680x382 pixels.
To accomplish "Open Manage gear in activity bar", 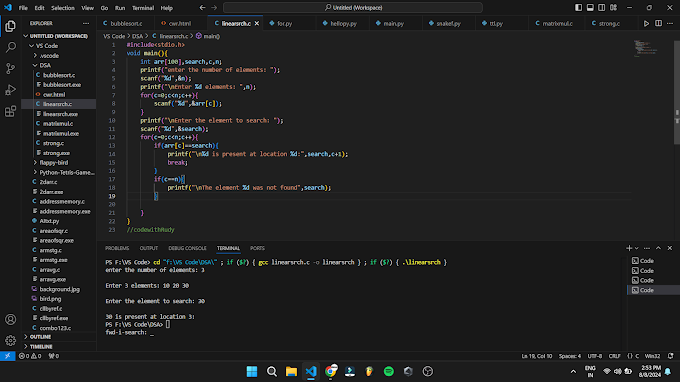I will click(x=10, y=341).
